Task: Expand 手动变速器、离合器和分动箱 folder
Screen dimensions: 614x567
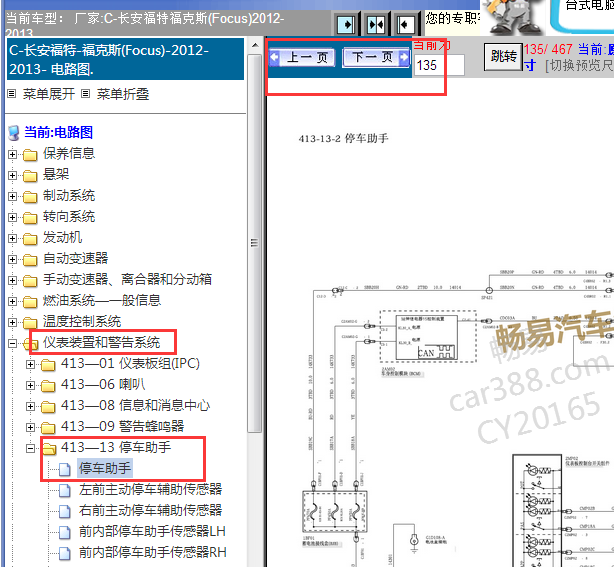Action: point(12,280)
